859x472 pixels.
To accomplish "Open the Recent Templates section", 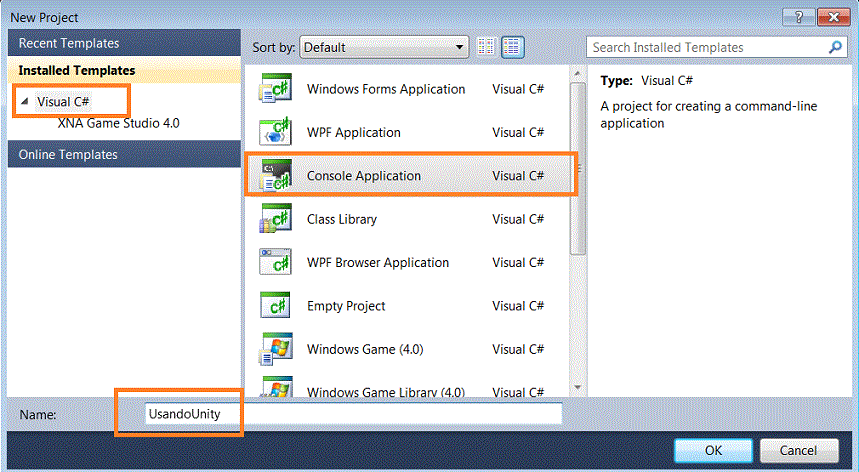I will click(124, 43).
